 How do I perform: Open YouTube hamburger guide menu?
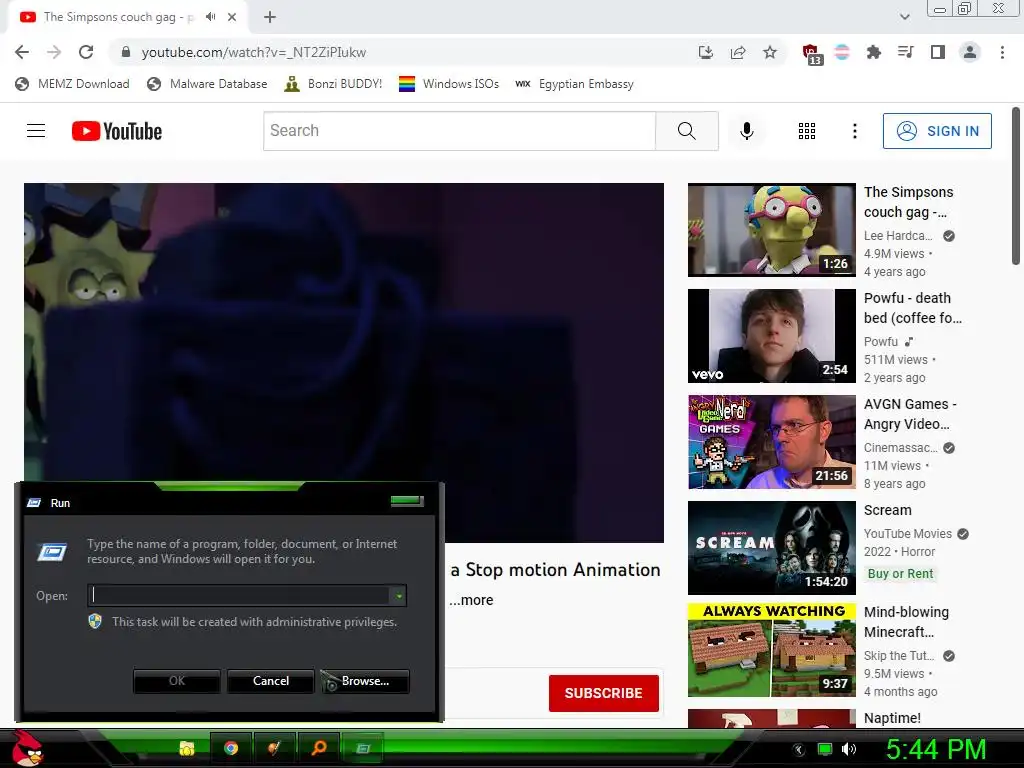click(x=36, y=131)
